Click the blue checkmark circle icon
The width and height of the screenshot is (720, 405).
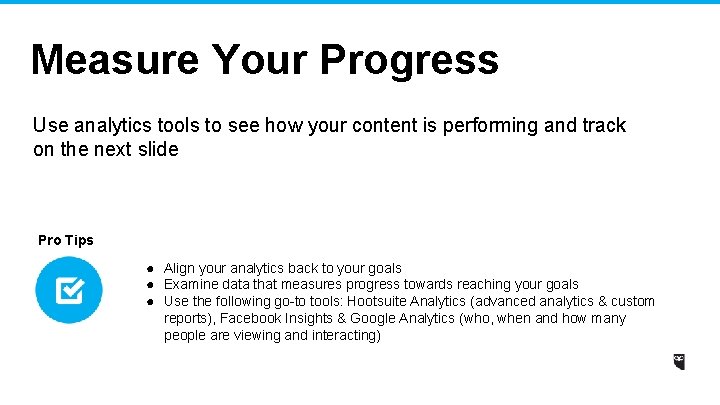[x=68, y=290]
